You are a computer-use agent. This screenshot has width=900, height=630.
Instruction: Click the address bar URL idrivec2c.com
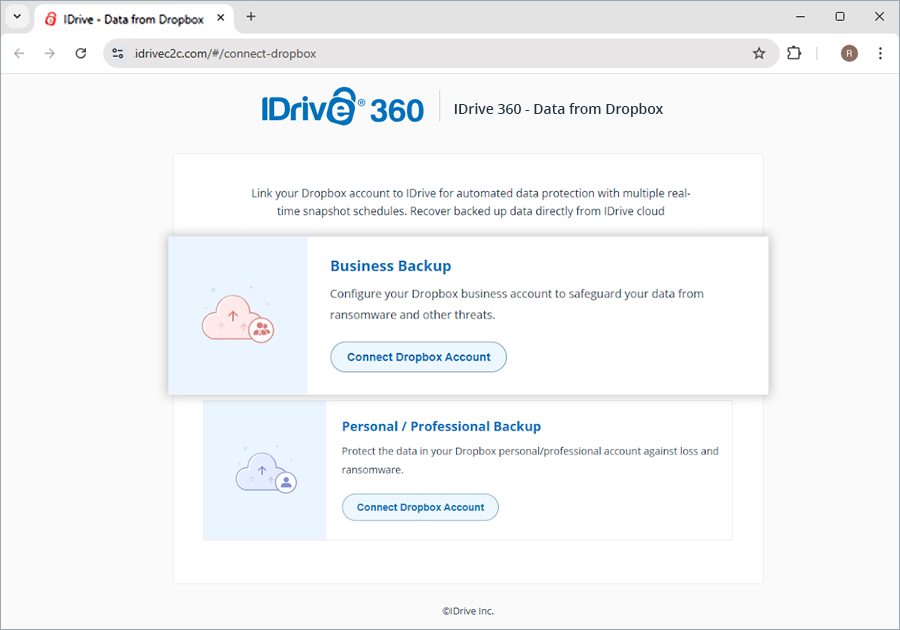click(225, 53)
